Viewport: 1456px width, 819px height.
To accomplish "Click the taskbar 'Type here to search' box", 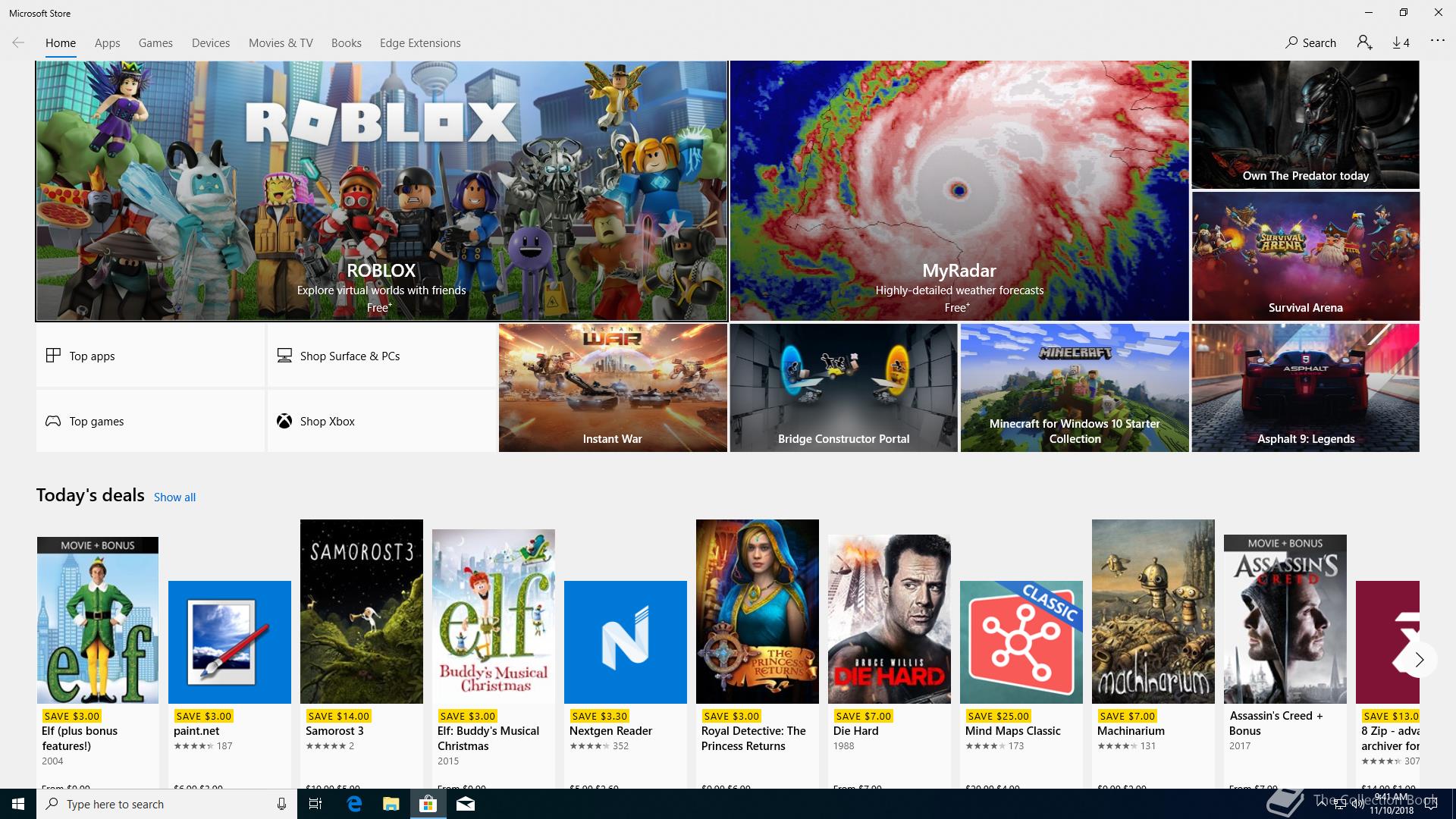I will tap(168, 804).
